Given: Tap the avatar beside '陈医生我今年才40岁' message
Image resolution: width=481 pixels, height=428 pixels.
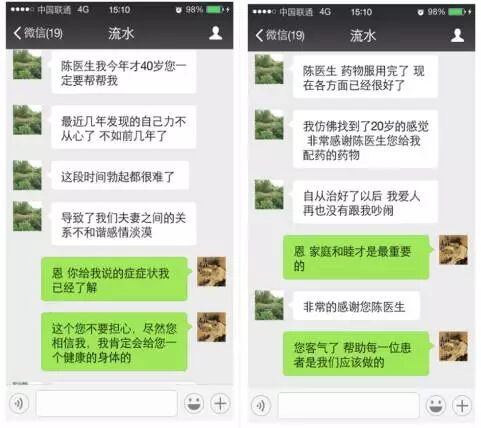Looking at the screenshot, I should tap(27, 65).
